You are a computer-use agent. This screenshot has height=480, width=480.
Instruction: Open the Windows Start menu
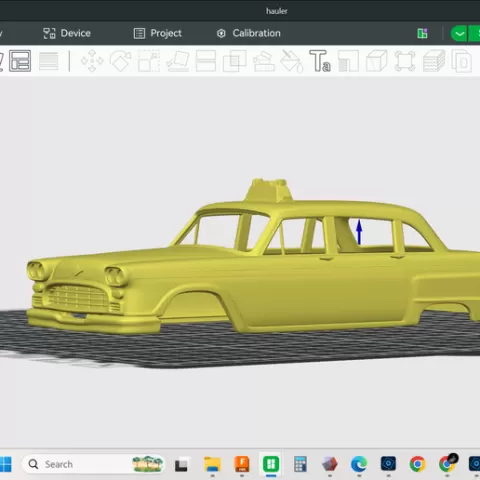coord(5,464)
